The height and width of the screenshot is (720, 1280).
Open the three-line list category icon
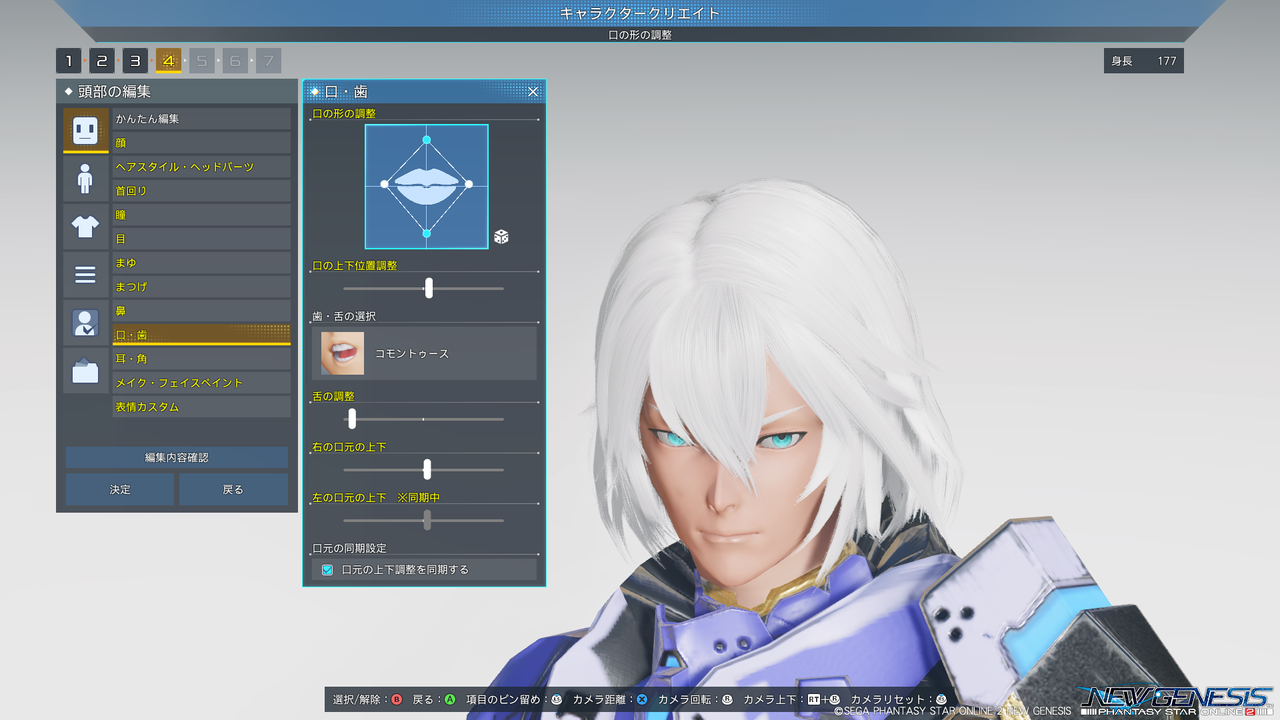pyautogui.click(x=86, y=275)
